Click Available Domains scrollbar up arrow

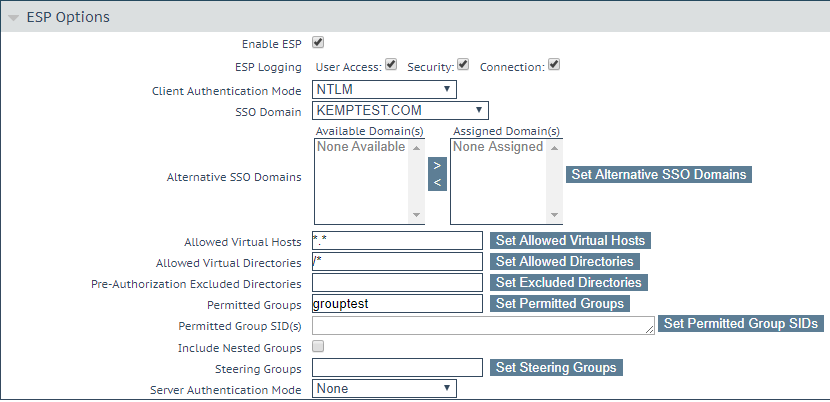[416, 148]
